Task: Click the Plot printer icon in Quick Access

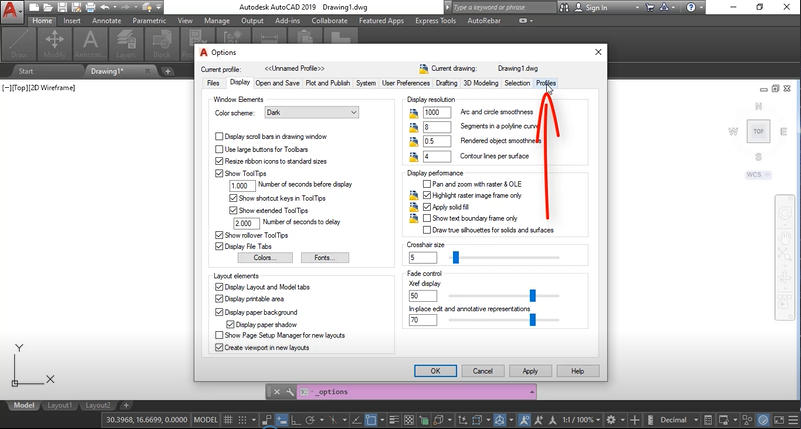Action: 90,7
